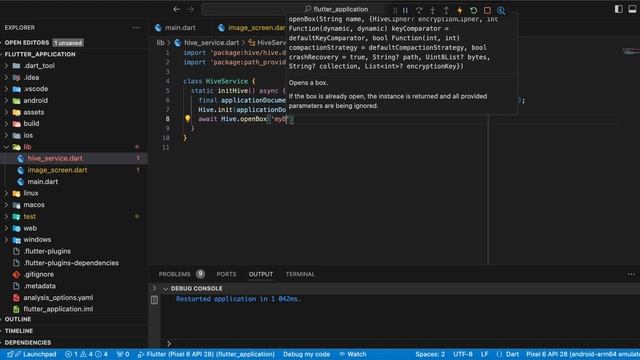Image resolution: width=640 pixels, height=360 pixels.
Task: Click the errors and warnings status indicator
Action: click(86, 354)
